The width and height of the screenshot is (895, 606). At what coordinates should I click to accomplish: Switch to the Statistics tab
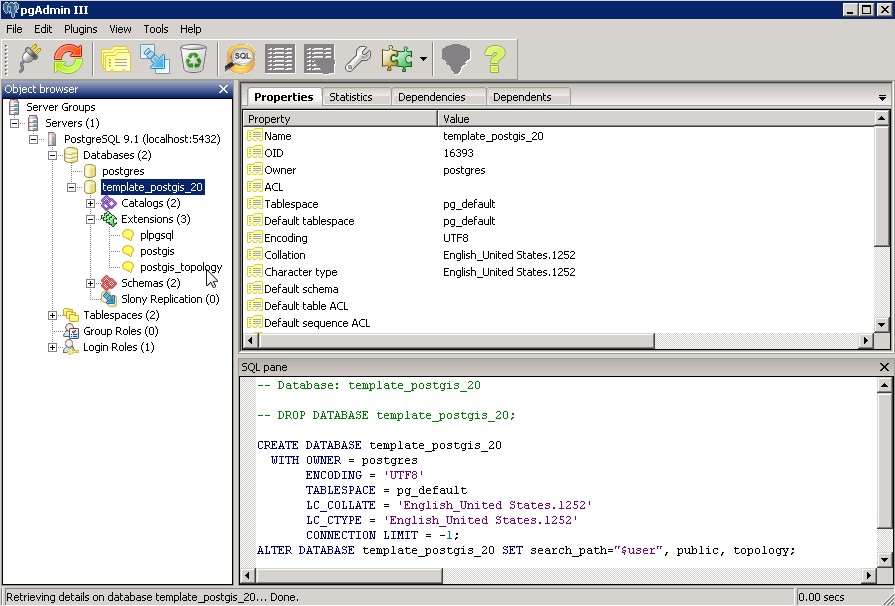[357, 97]
